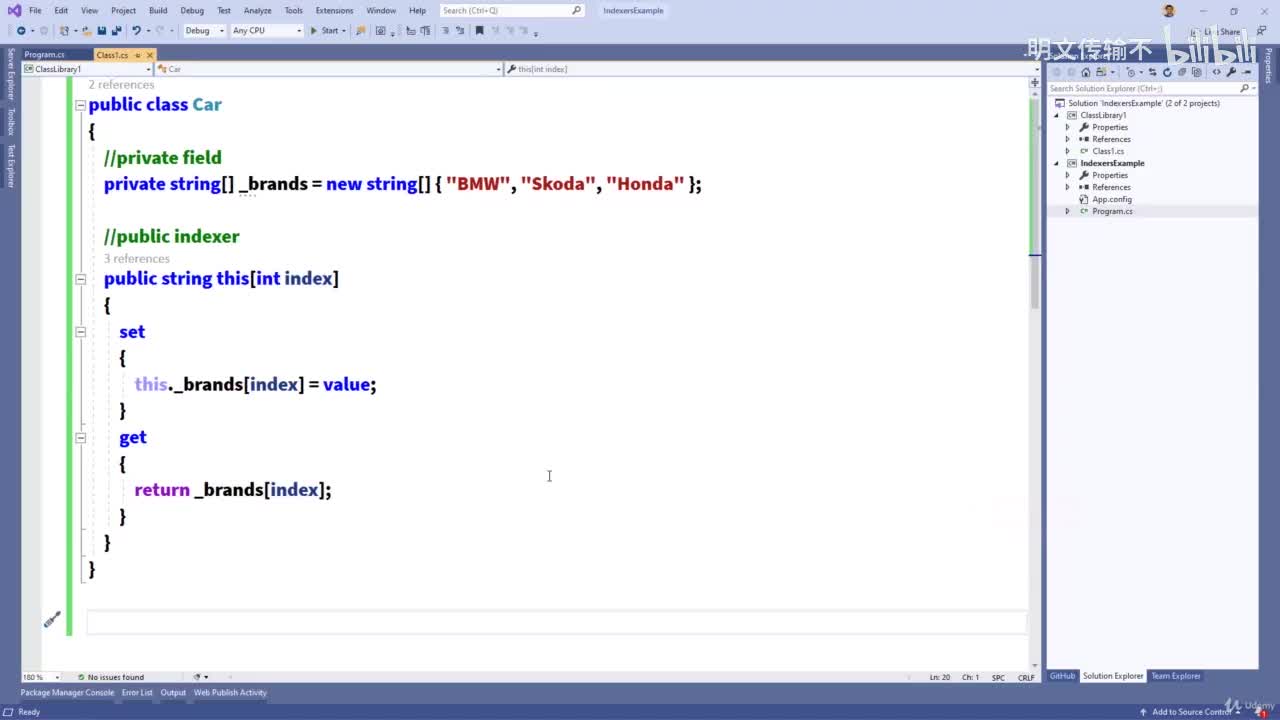Switch to the GitHub panel tab

(x=1062, y=676)
